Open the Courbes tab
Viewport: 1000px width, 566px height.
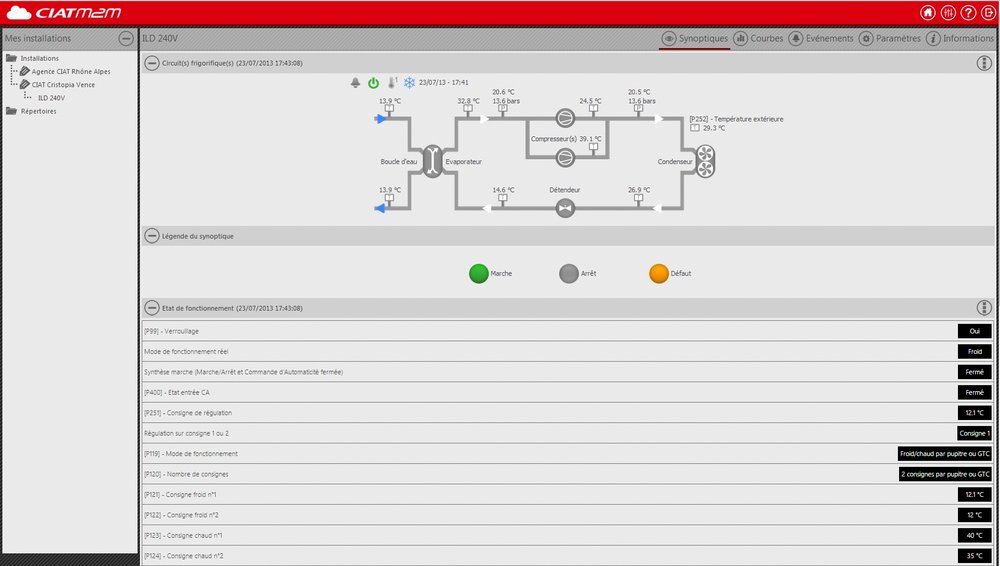(x=758, y=38)
